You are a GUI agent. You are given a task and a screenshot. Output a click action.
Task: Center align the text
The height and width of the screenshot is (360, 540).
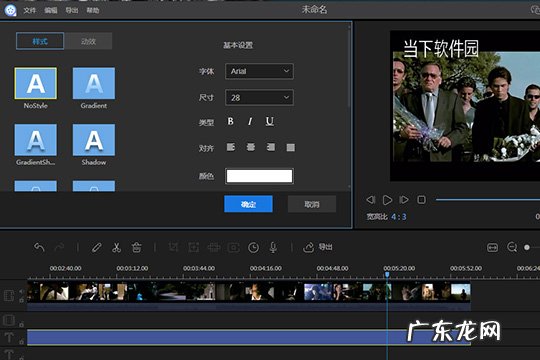[251, 147]
